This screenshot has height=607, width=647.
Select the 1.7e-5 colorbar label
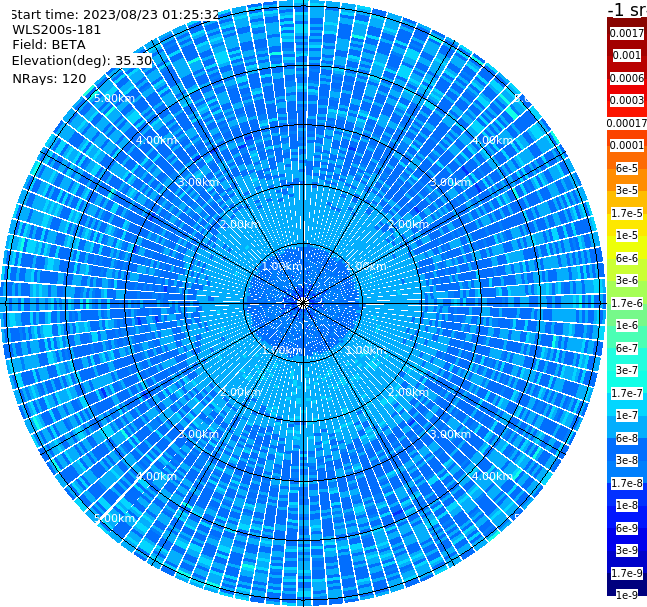627,213
